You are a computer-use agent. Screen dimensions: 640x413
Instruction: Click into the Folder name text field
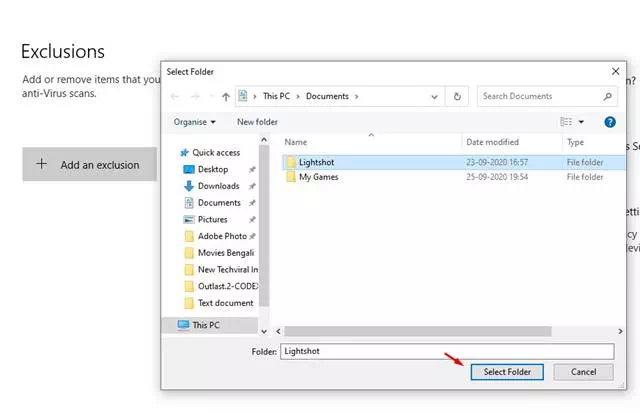pyautogui.click(x=446, y=351)
